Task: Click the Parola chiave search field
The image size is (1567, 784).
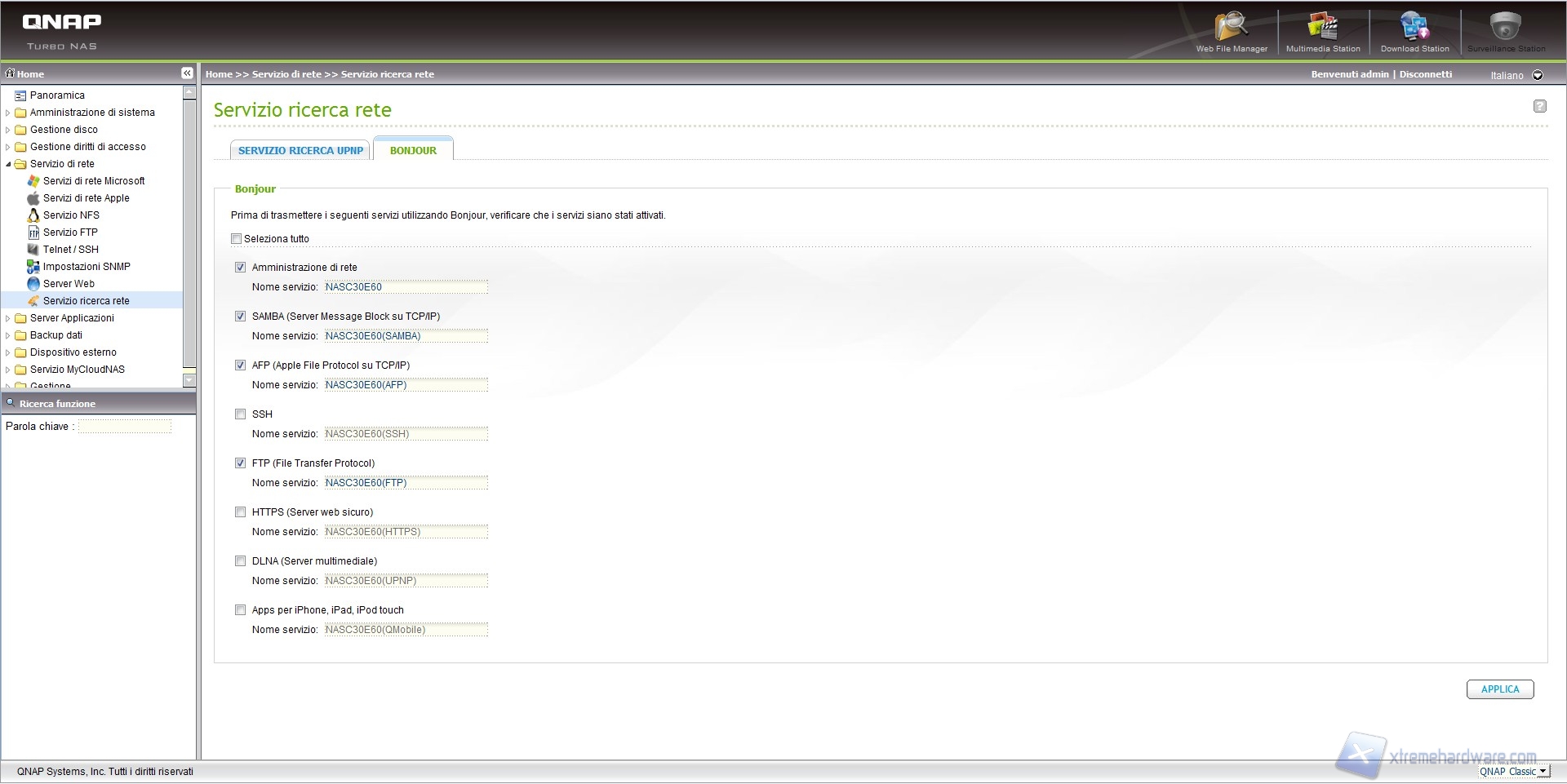Action: tap(125, 427)
